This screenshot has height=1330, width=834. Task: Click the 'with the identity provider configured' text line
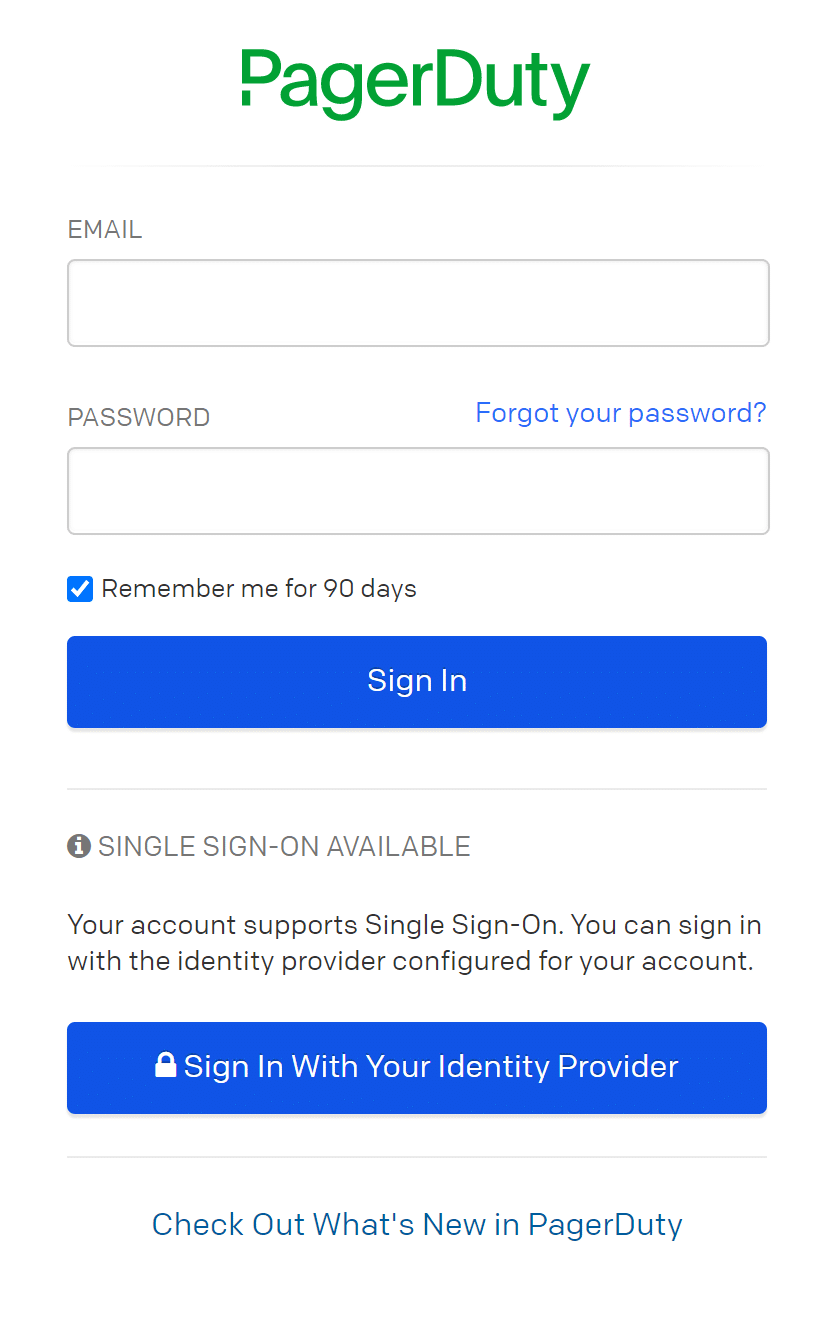pos(410,962)
